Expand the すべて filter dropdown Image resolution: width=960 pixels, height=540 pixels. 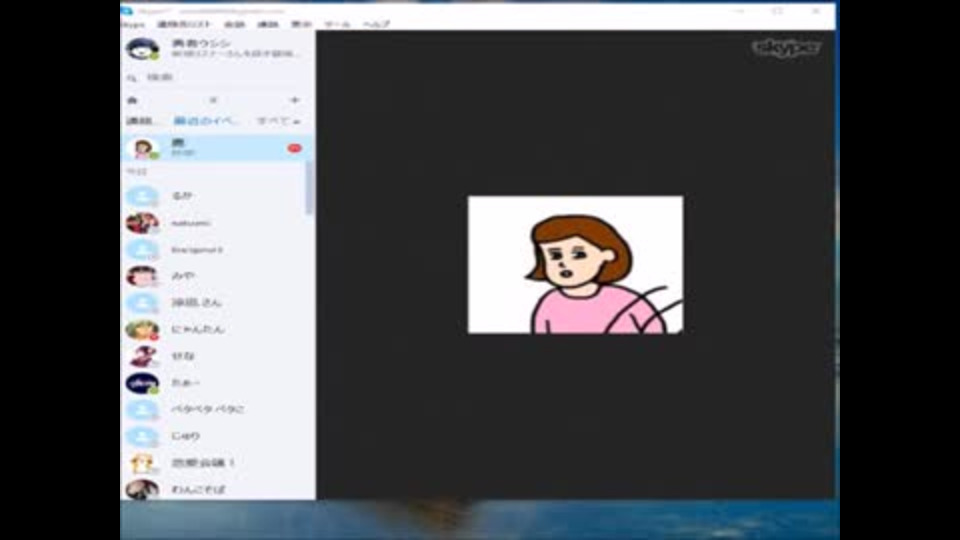[279, 121]
